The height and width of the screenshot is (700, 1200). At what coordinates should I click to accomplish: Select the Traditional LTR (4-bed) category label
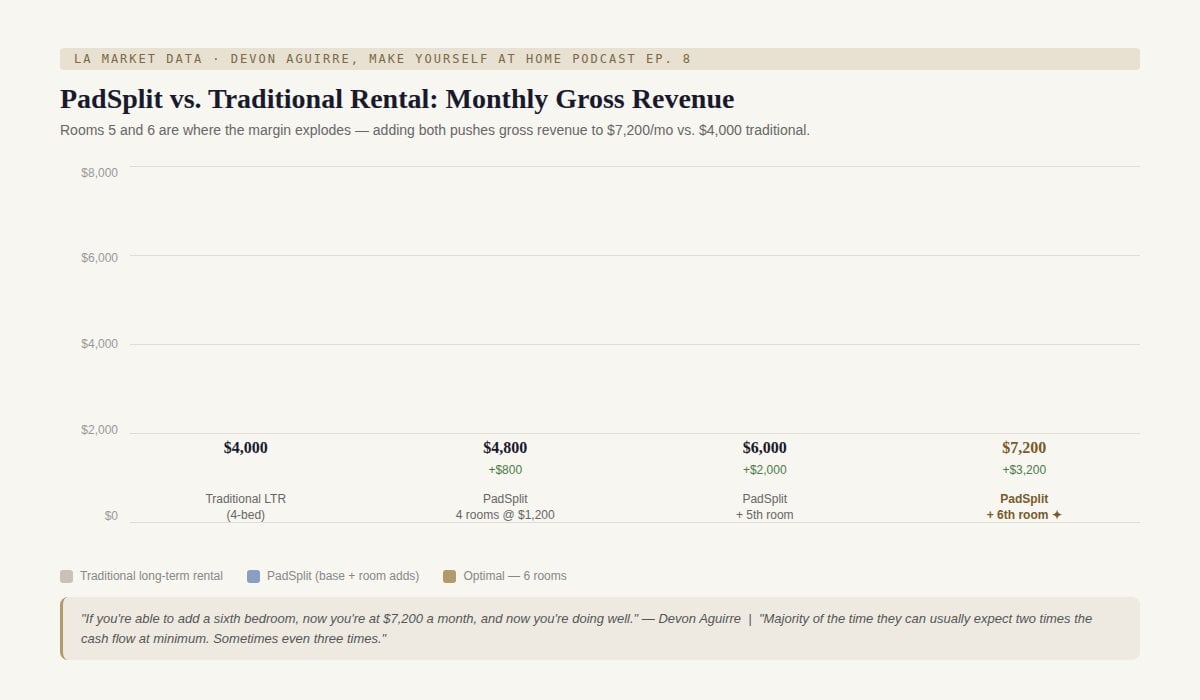[245, 507]
